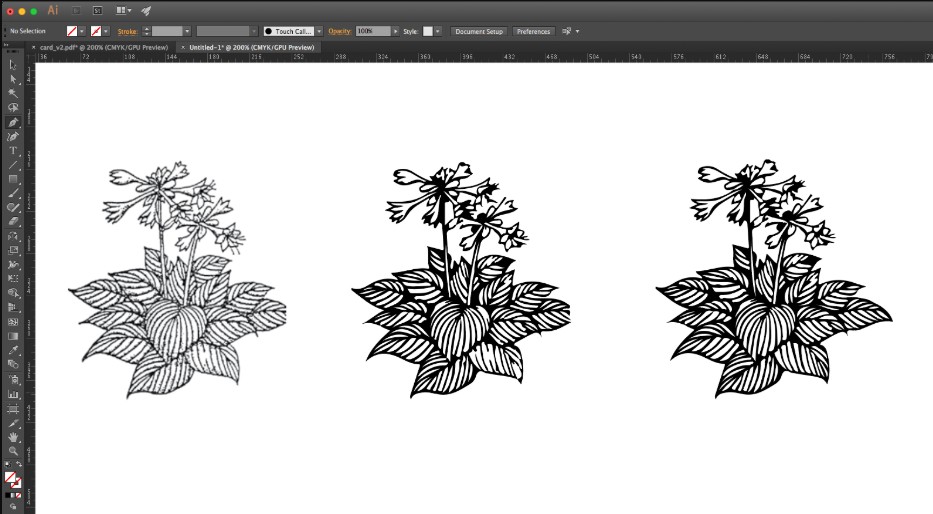The height and width of the screenshot is (514, 933).
Task: Select the Column Graph tool
Action: tap(13, 394)
